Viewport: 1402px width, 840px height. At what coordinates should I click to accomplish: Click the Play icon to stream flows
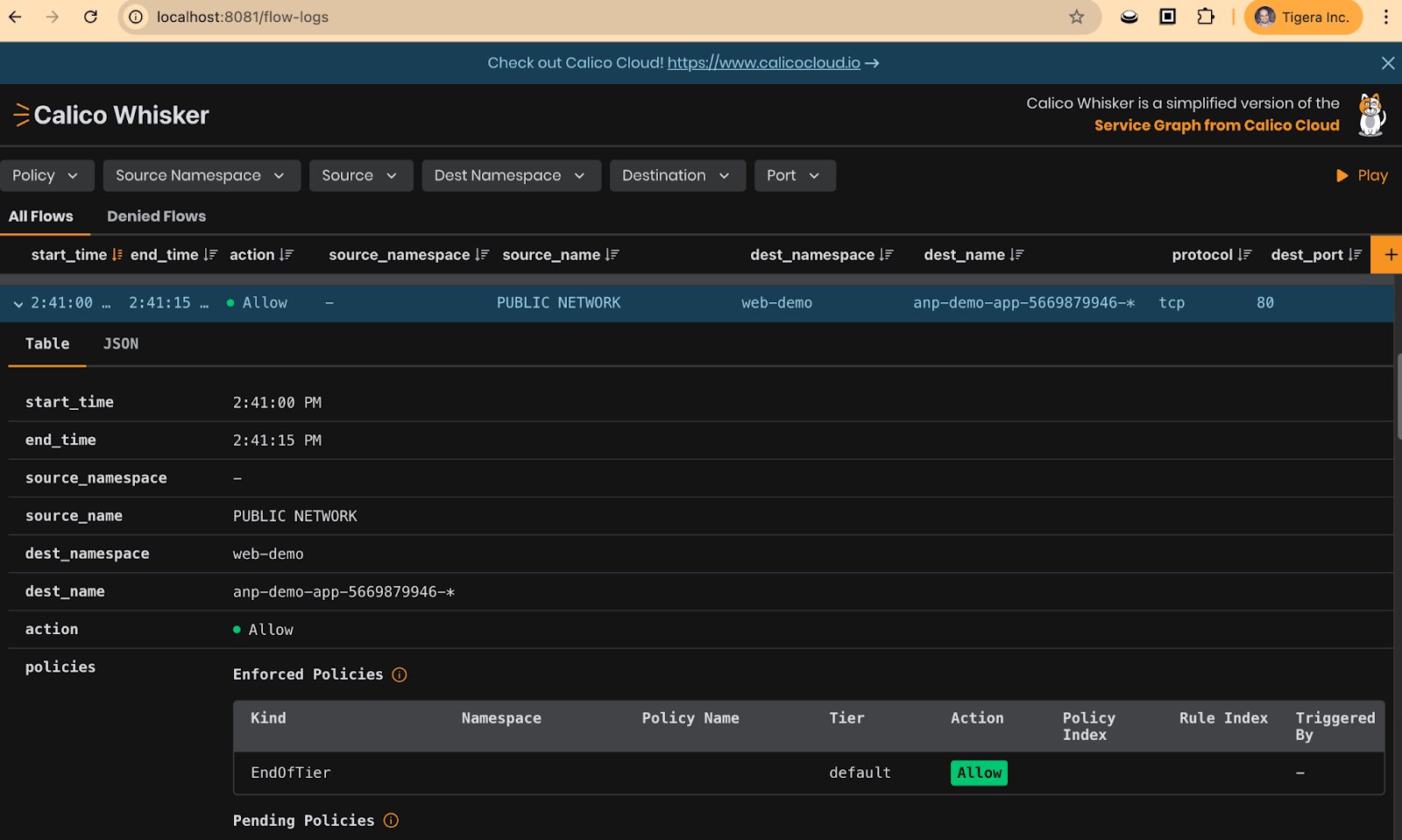coord(1342,175)
